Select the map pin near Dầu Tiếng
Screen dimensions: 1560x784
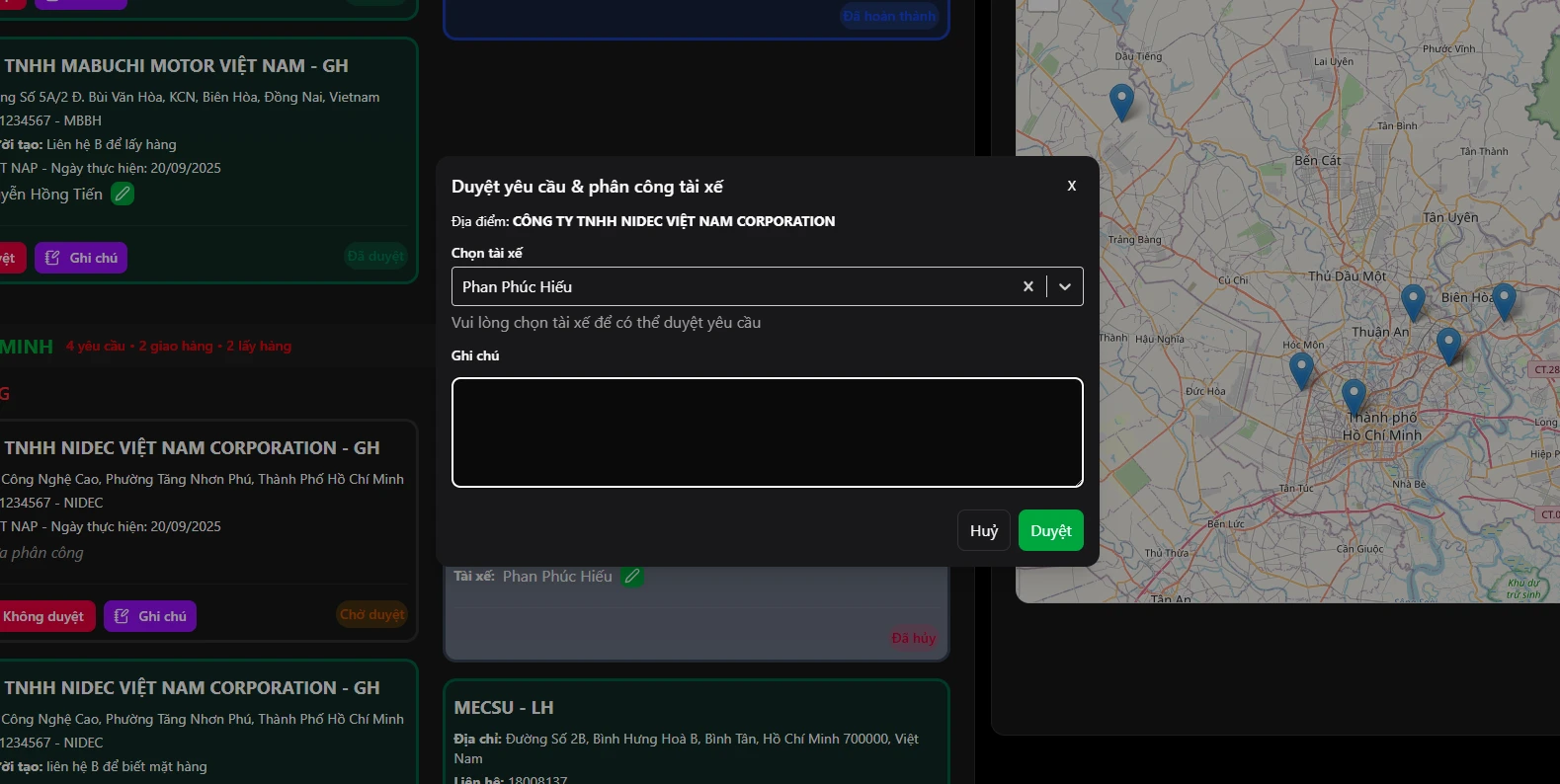tap(1121, 101)
